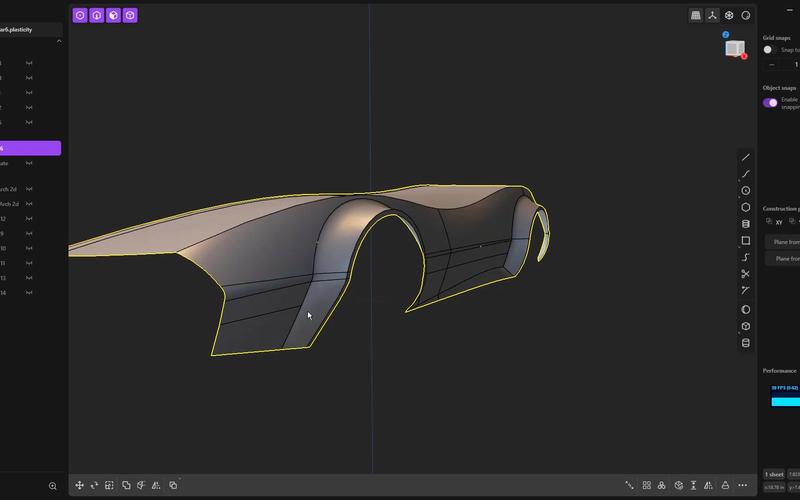Click mirror icon next to the lock icon
The height and width of the screenshot is (500, 800).
pyautogui.click(x=709, y=485)
